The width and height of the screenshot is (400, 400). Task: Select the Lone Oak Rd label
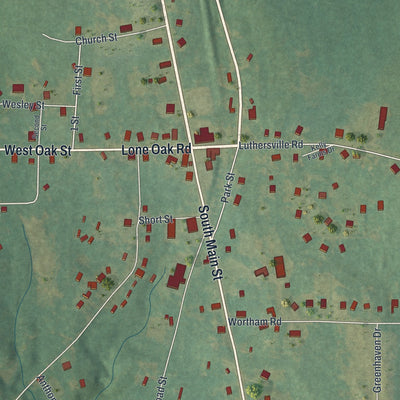[x=156, y=150]
